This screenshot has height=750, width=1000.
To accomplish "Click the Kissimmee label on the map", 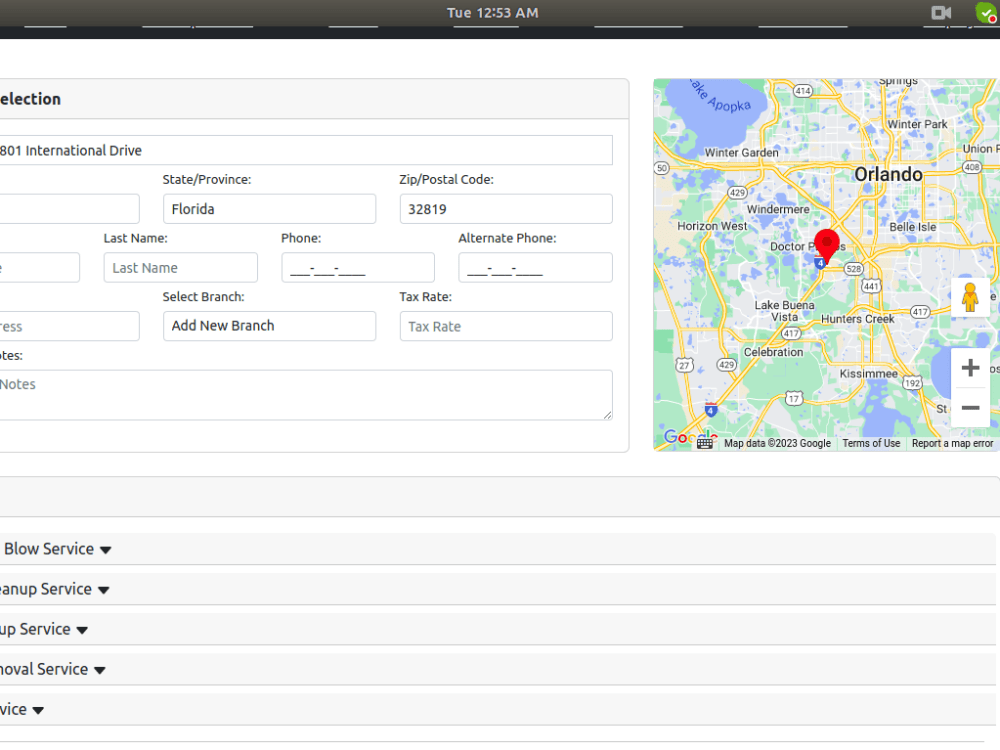I will (868, 374).
